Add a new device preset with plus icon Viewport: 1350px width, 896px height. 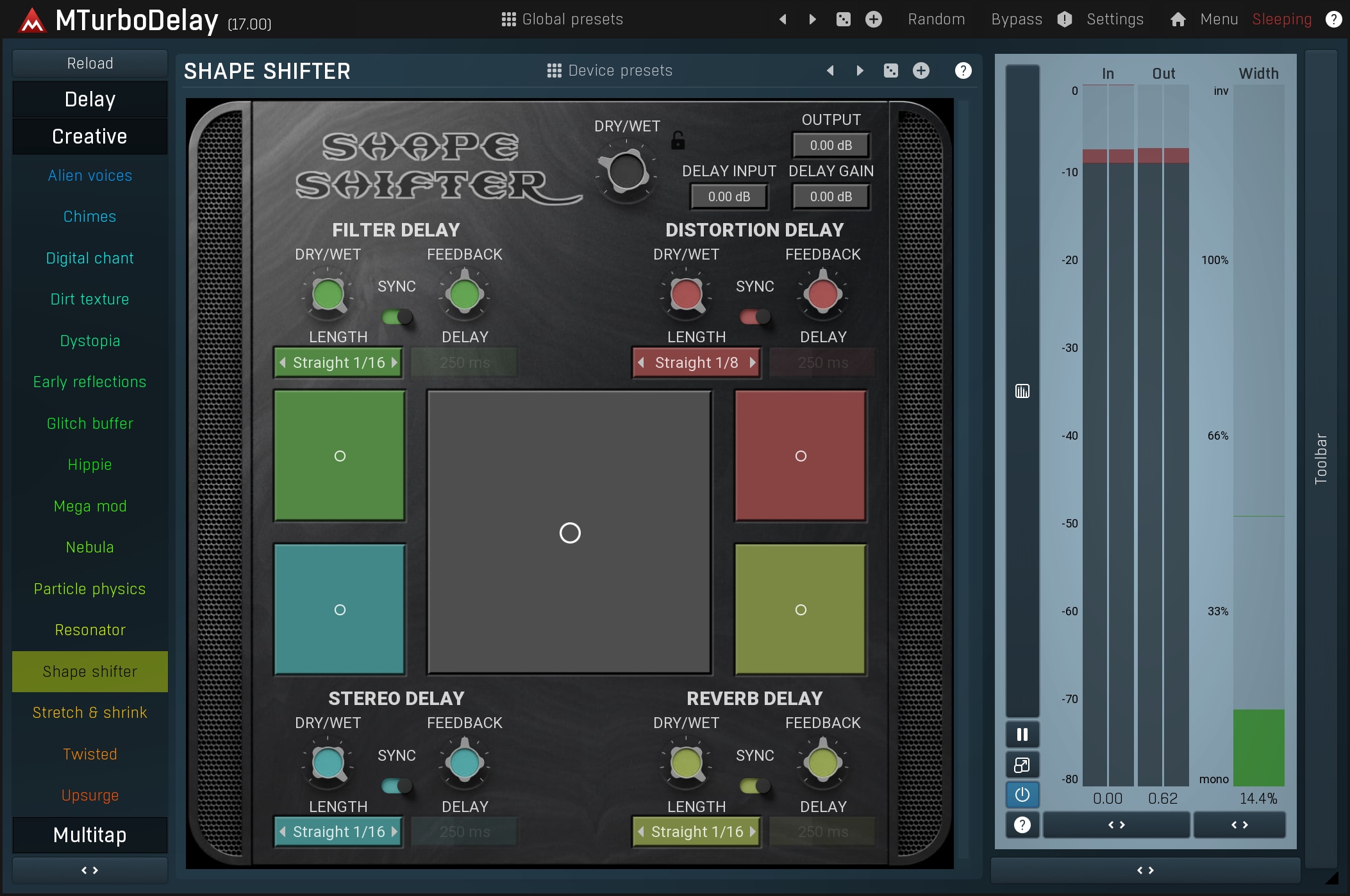921,71
